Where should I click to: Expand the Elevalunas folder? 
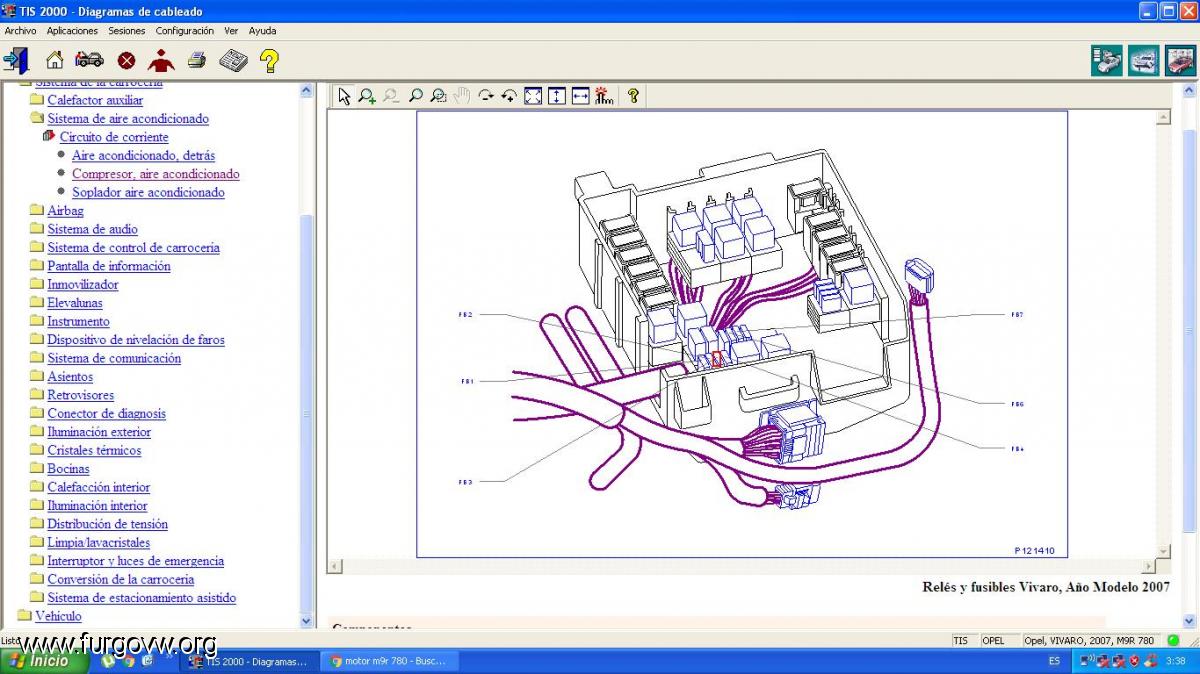75,303
